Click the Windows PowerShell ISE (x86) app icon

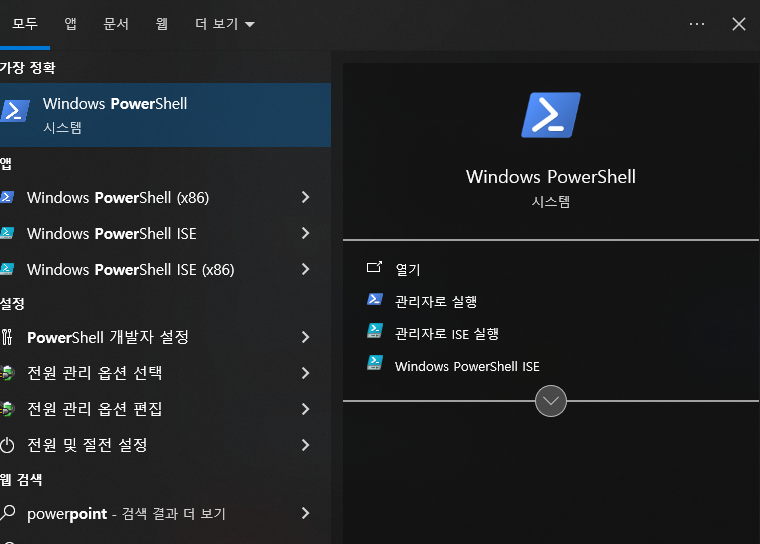pyautogui.click(x=7, y=269)
